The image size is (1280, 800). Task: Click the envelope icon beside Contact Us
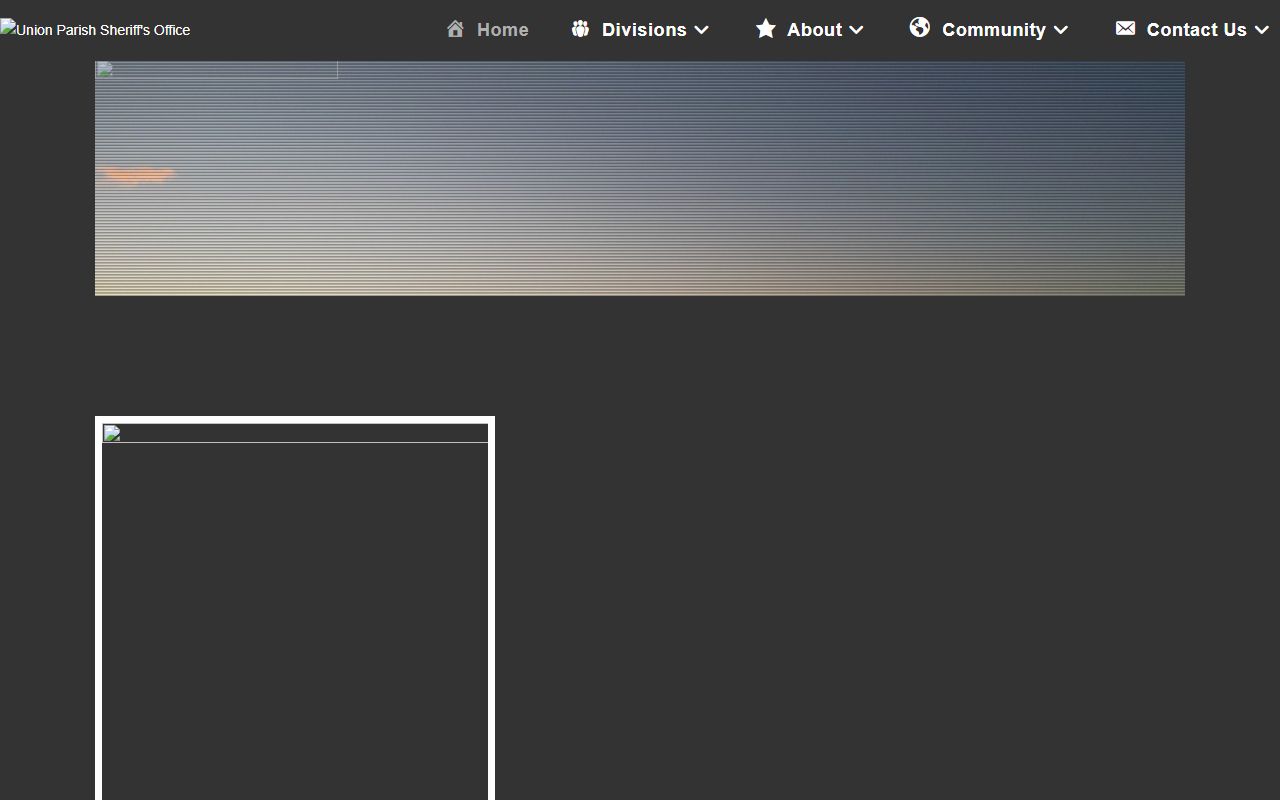pos(1125,28)
